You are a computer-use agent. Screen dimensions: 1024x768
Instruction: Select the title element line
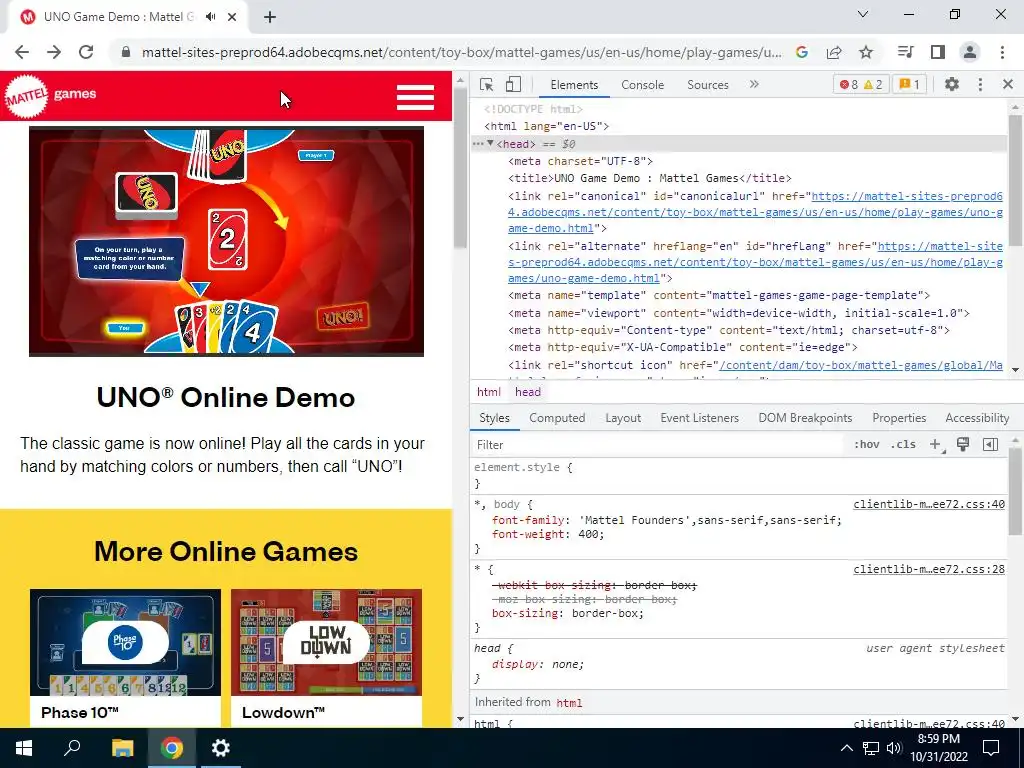650,178
